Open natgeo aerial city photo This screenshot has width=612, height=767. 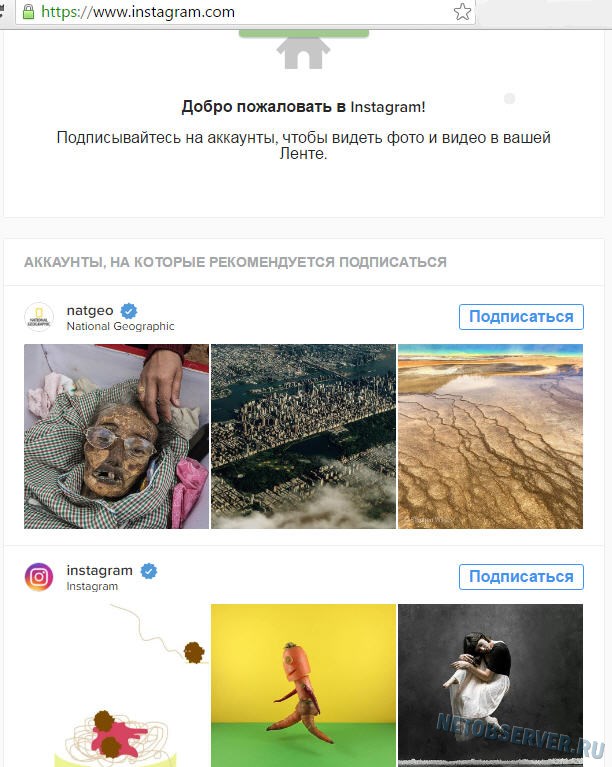pyautogui.click(x=303, y=436)
